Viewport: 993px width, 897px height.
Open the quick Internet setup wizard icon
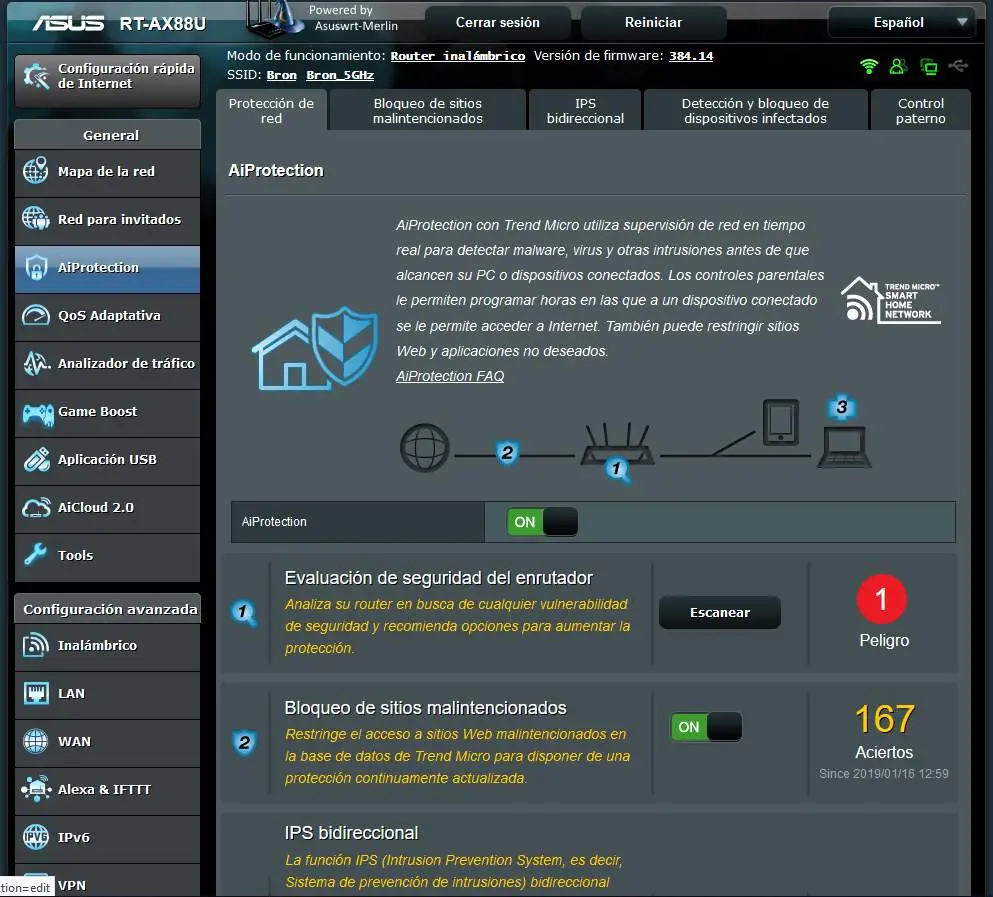pyautogui.click(x=36, y=76)
